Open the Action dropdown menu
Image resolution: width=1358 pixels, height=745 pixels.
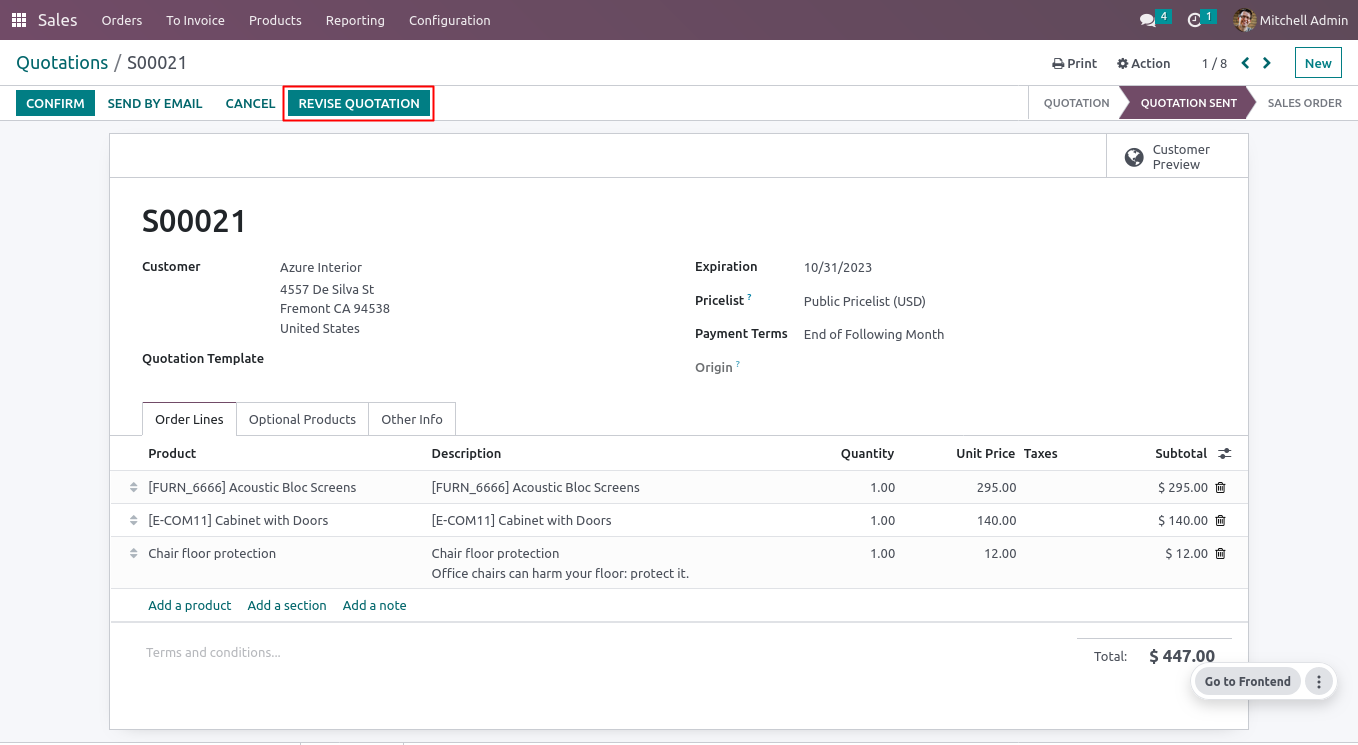[x=1143, y=63]
